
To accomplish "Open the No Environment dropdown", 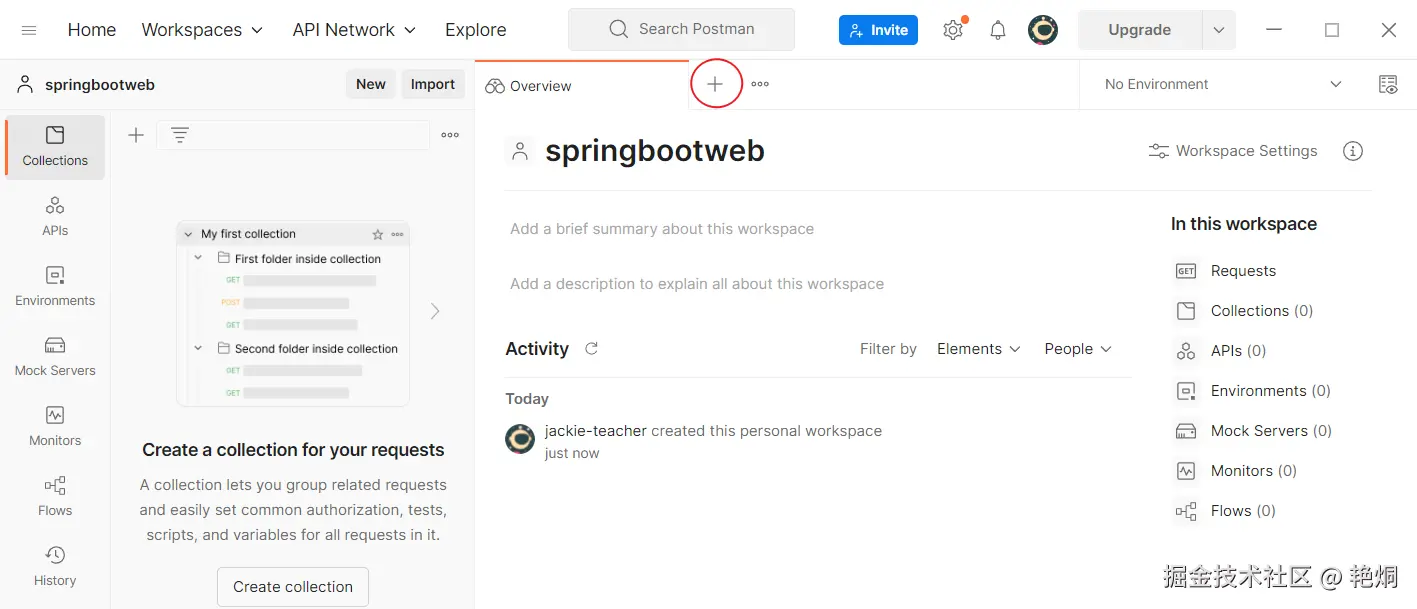I will [1222, 84].
